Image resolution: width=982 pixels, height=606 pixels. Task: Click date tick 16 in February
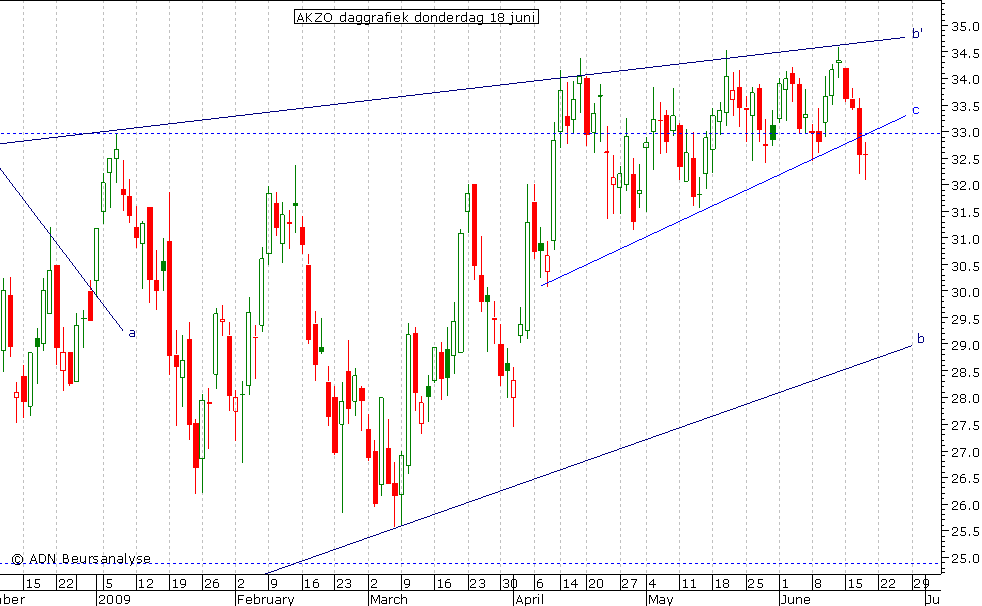311,583
